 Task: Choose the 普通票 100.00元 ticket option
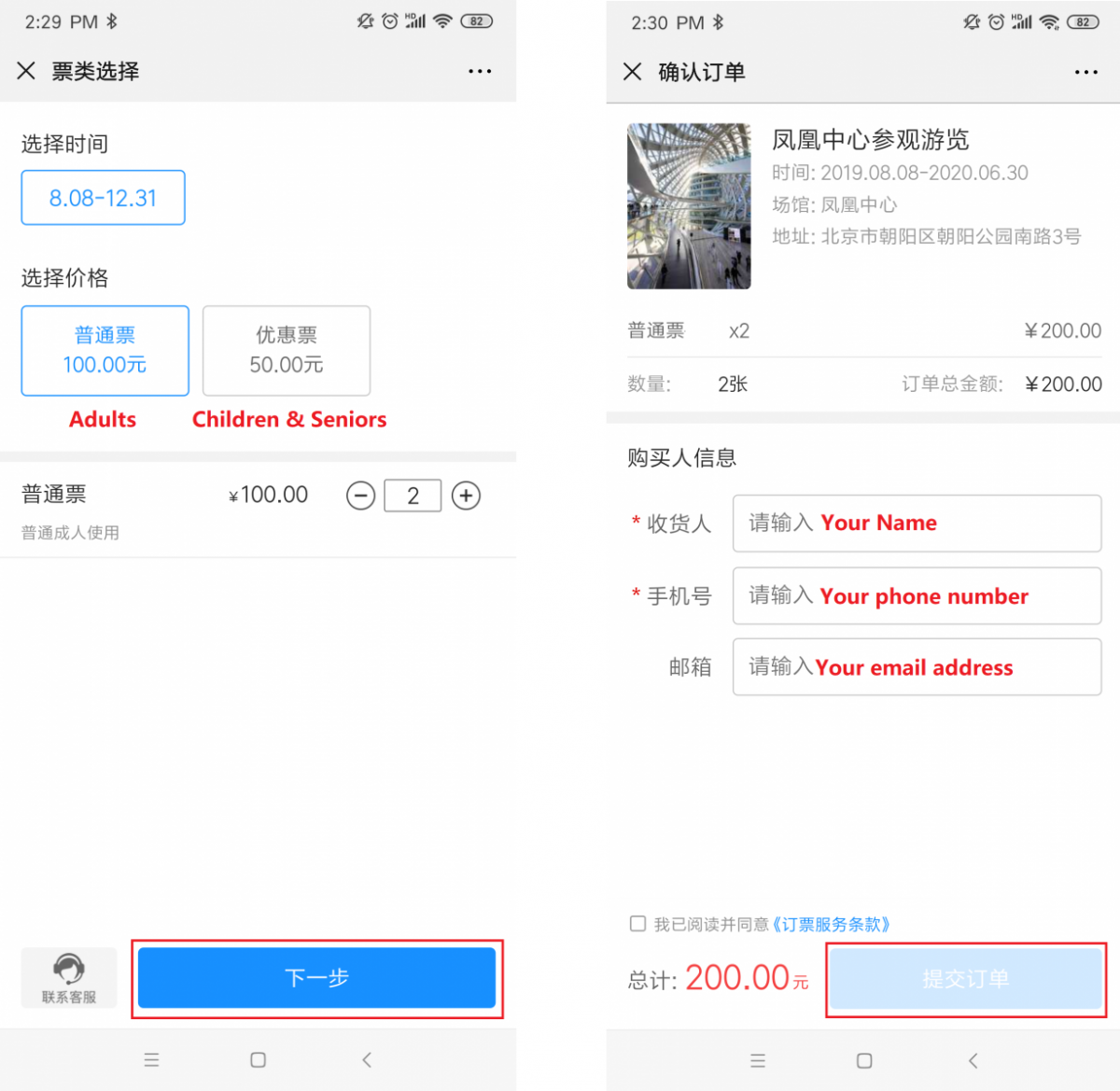click(x=105, y=350)
